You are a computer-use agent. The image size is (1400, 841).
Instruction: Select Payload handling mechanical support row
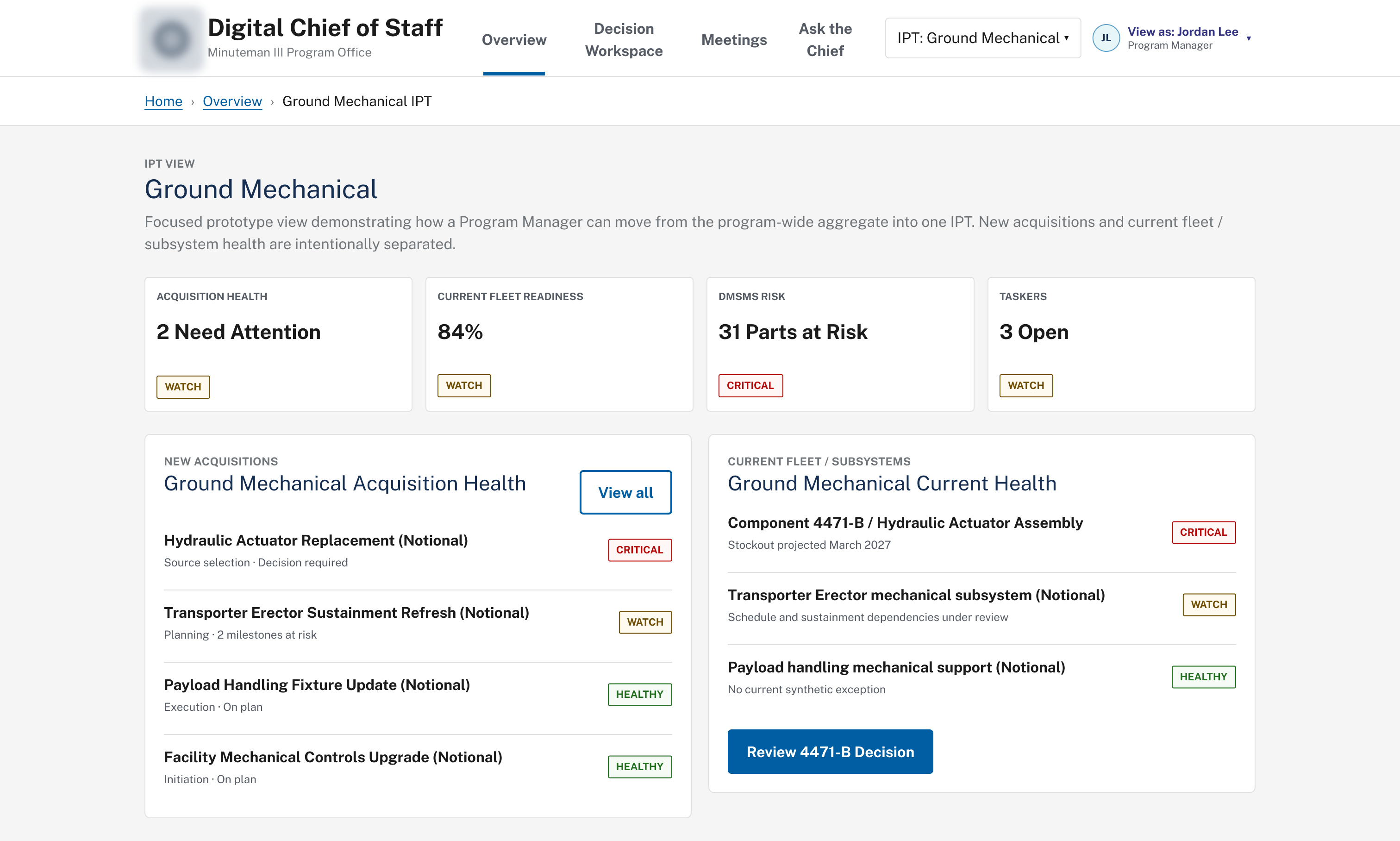click(981, 677)
